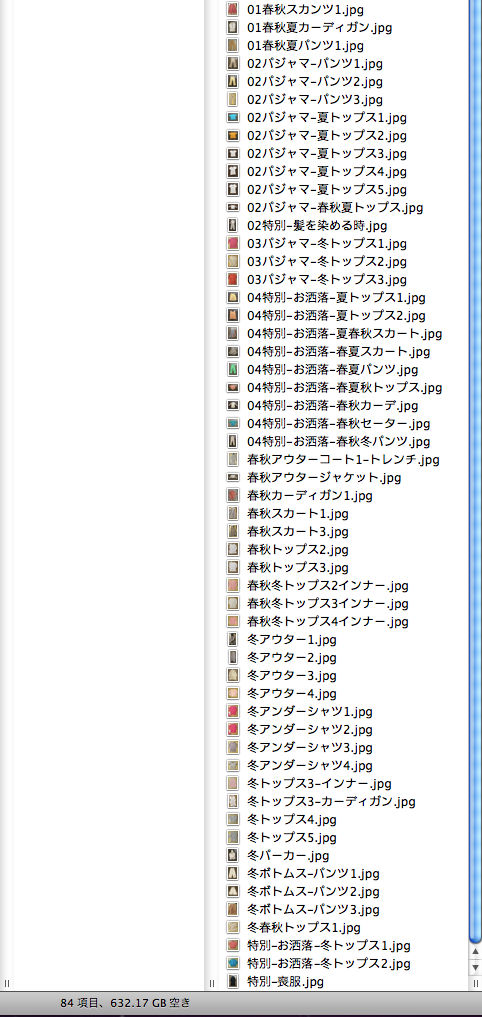Select file name 01春秋夏カーディガン.jpg

319,28
